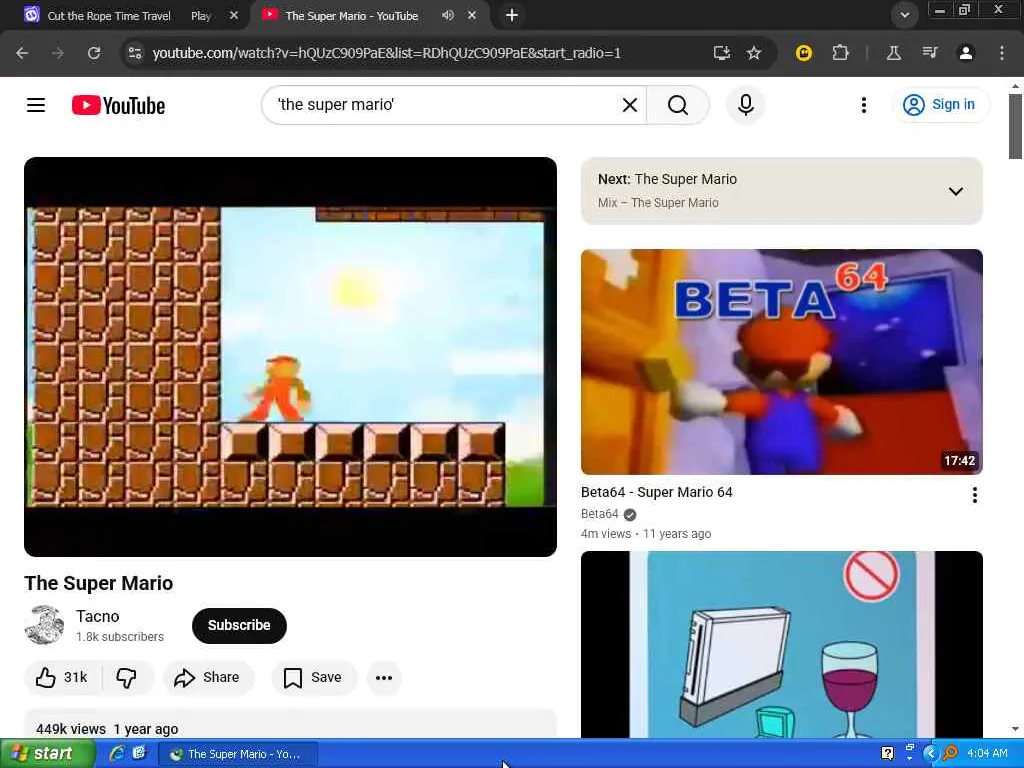Close the Cut the Rope tab
Image resolution: width=1024 pixels, height=768 pixels.
tap(234, 16)
